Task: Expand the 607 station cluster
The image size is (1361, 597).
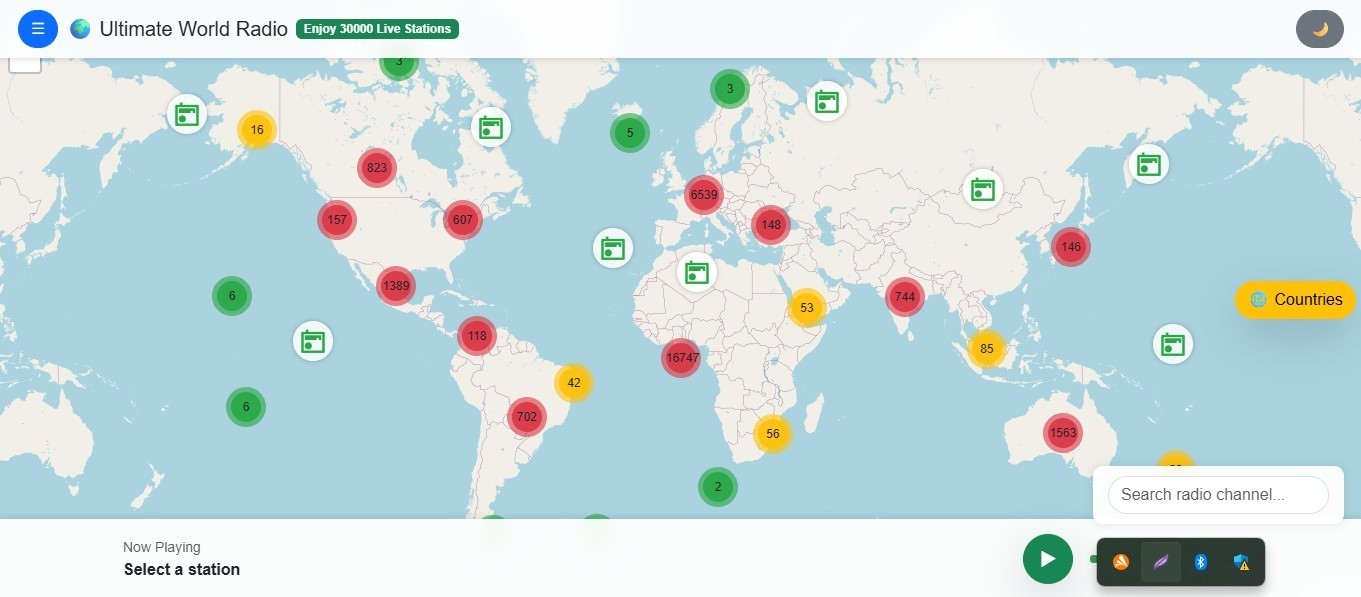Action: click(x=463, y=220)
